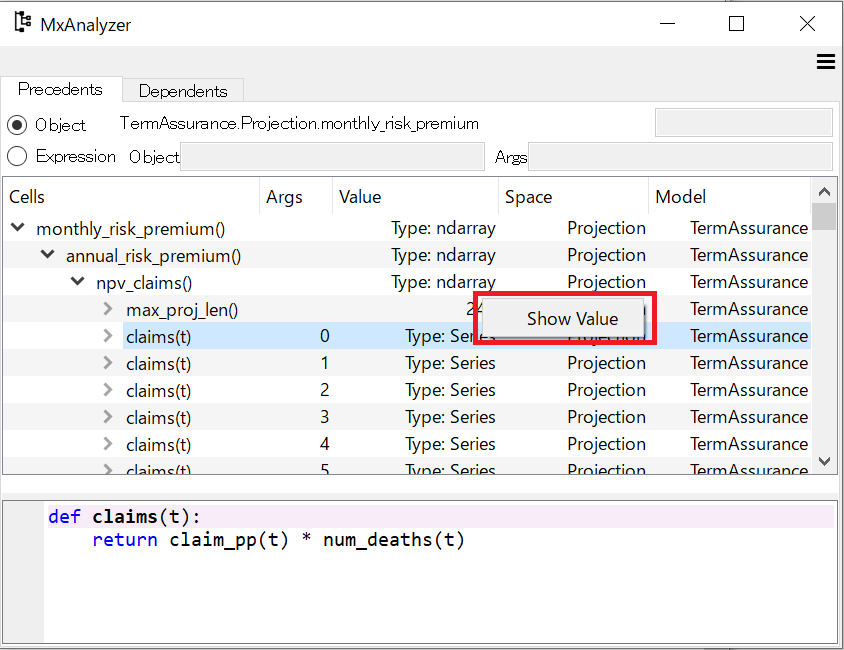Click Show Value in context menu
Screen dimensions: 844x650
point(571,319)
